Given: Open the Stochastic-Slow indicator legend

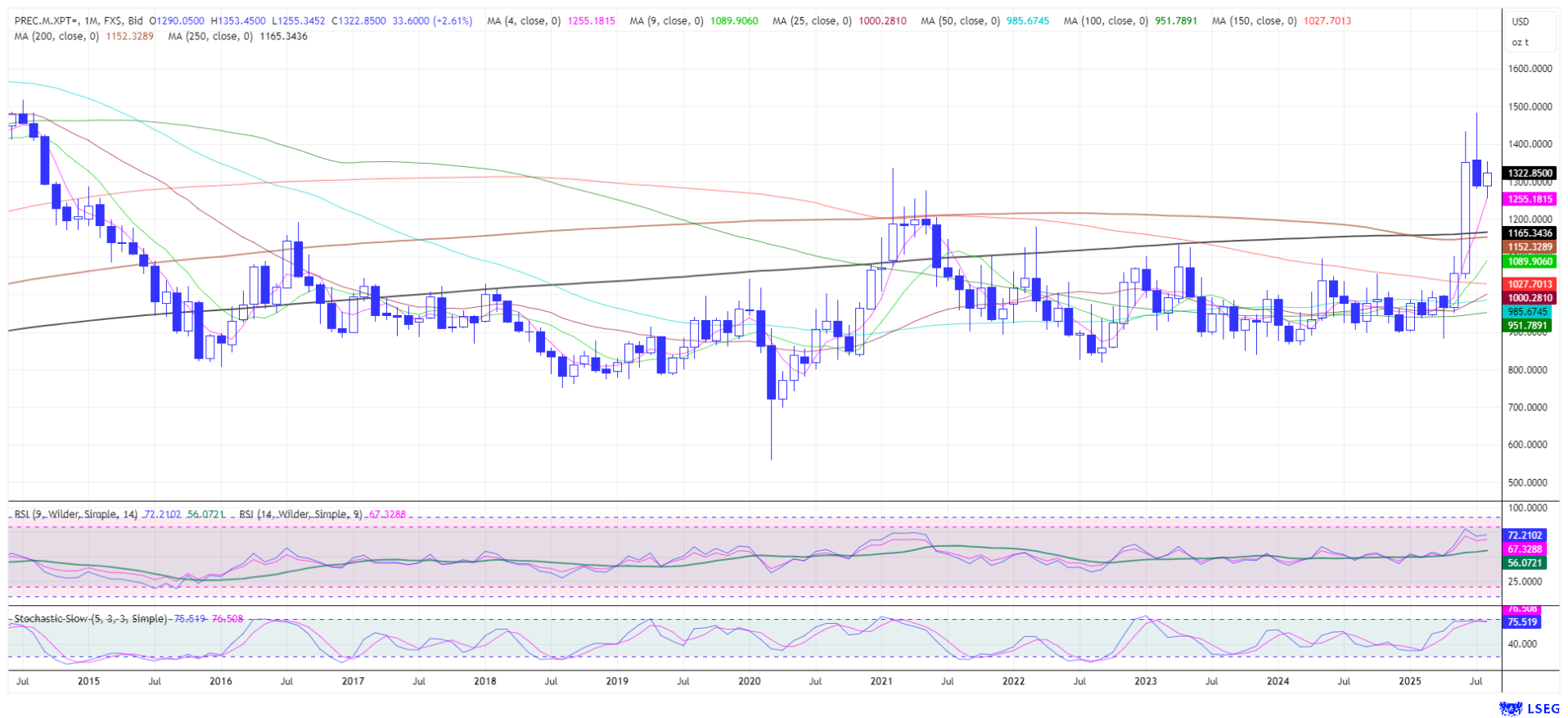Looking at the screenshot, I should tap(90, 619).
